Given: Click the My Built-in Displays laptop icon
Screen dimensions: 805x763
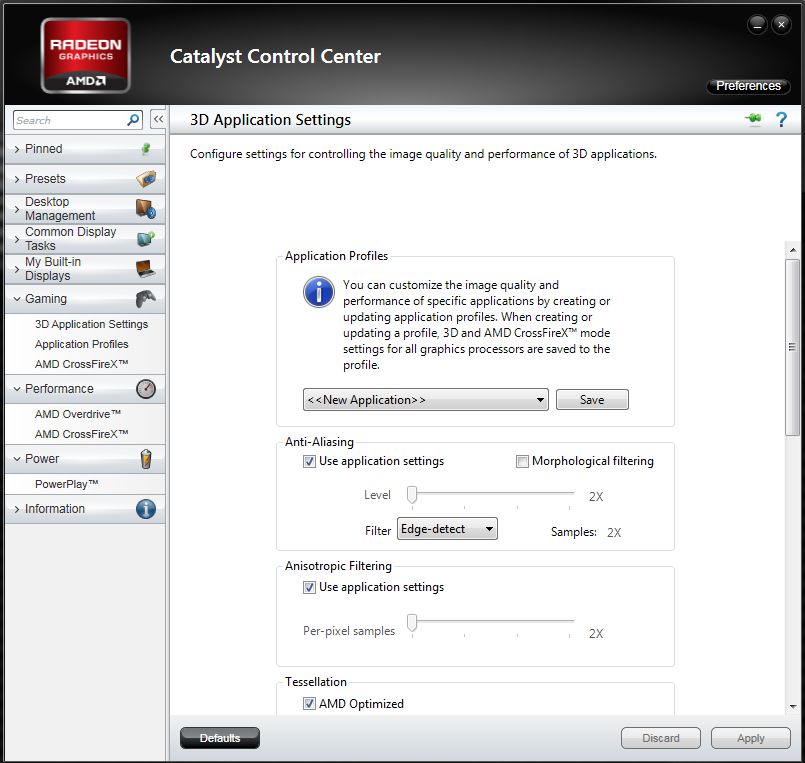Looking at the screenshot, I should (146, 269).
